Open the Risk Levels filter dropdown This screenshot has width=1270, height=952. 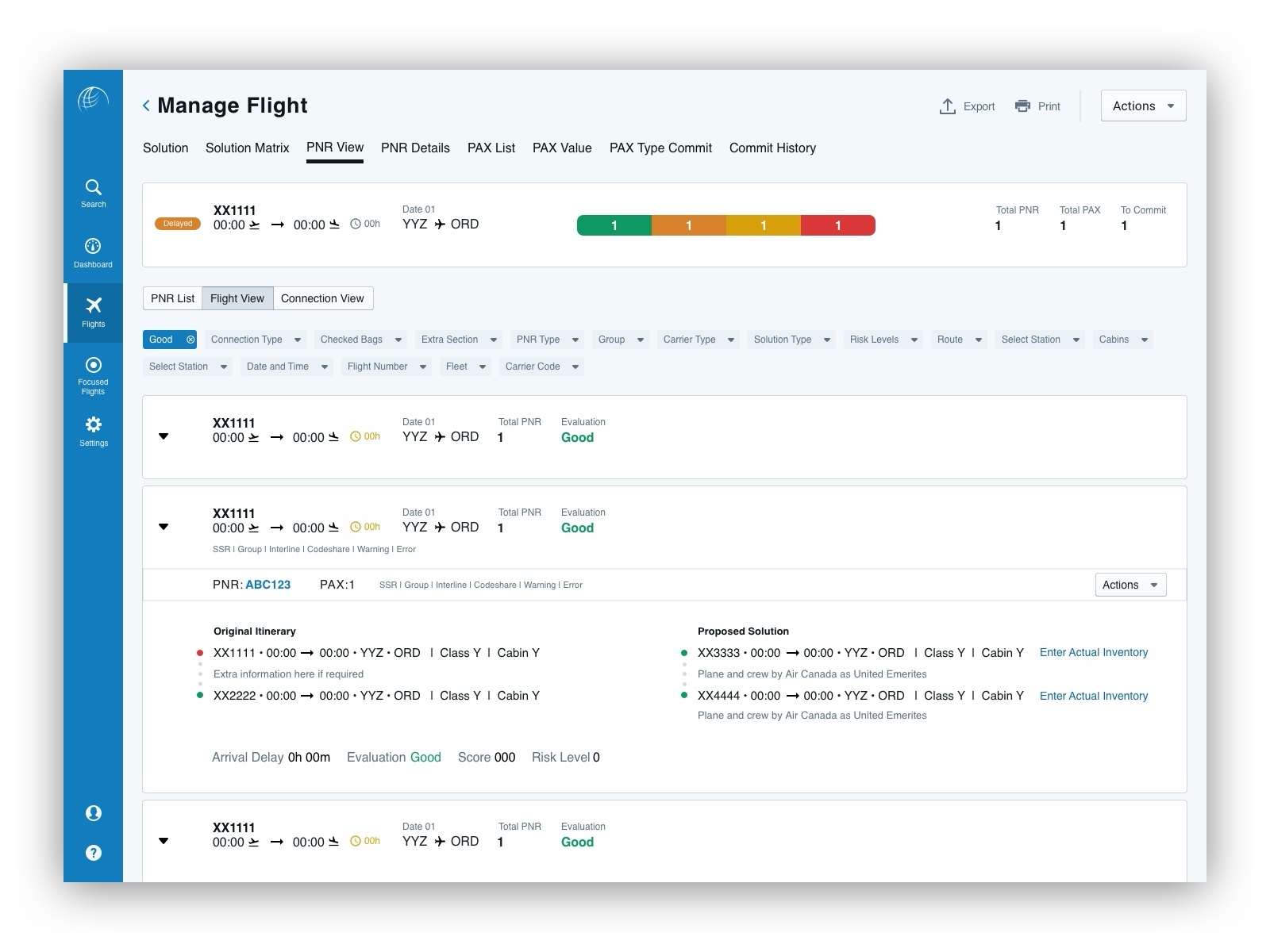coord(883,339)
